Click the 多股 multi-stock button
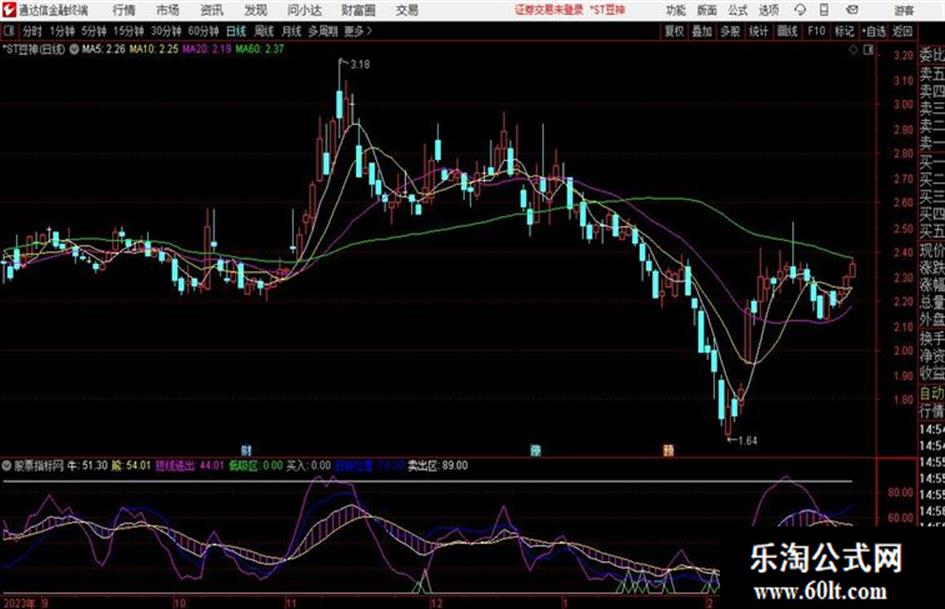945x609 pixels. pyautogui.click(x=730, y=31)
